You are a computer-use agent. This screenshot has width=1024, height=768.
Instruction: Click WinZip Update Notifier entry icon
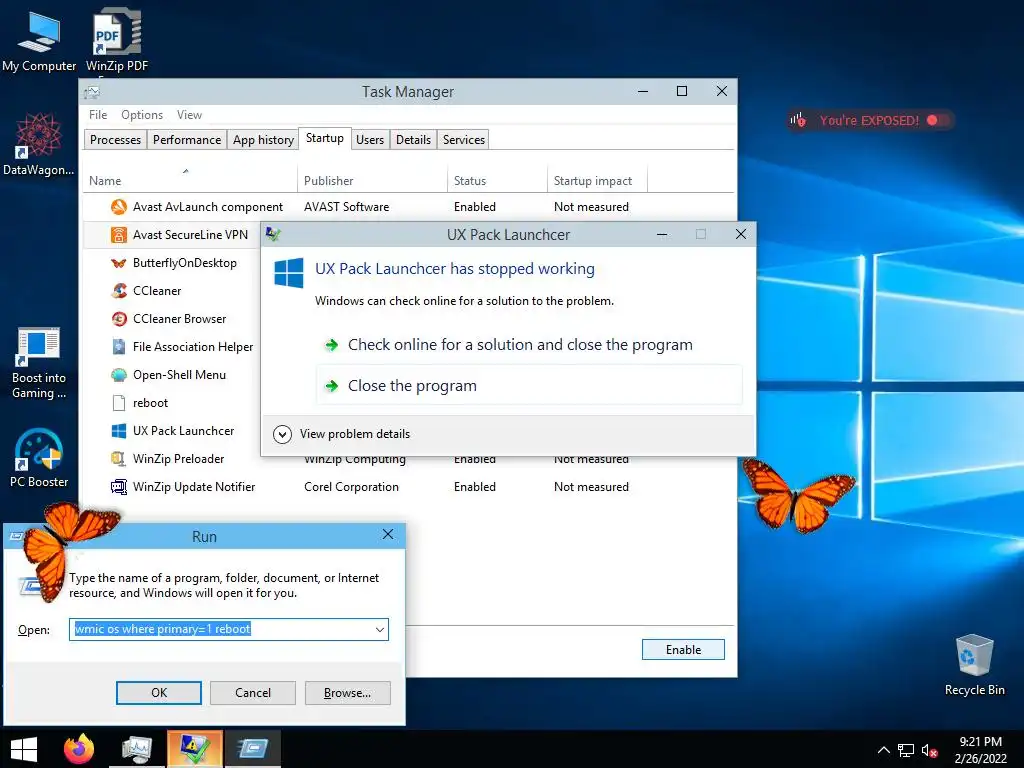pos(119,487)
